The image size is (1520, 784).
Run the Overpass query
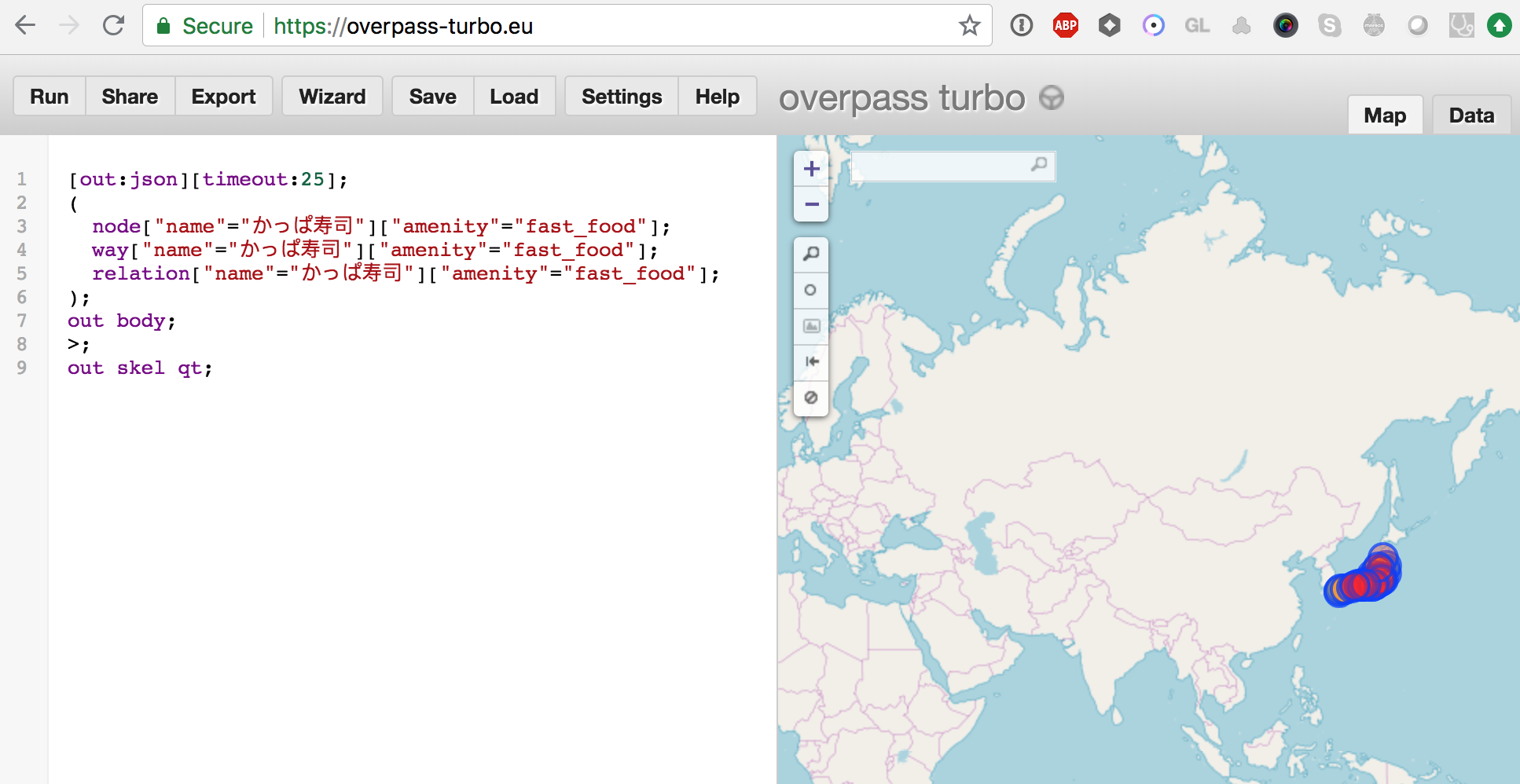pyautogui.click(x=50, y=96)
